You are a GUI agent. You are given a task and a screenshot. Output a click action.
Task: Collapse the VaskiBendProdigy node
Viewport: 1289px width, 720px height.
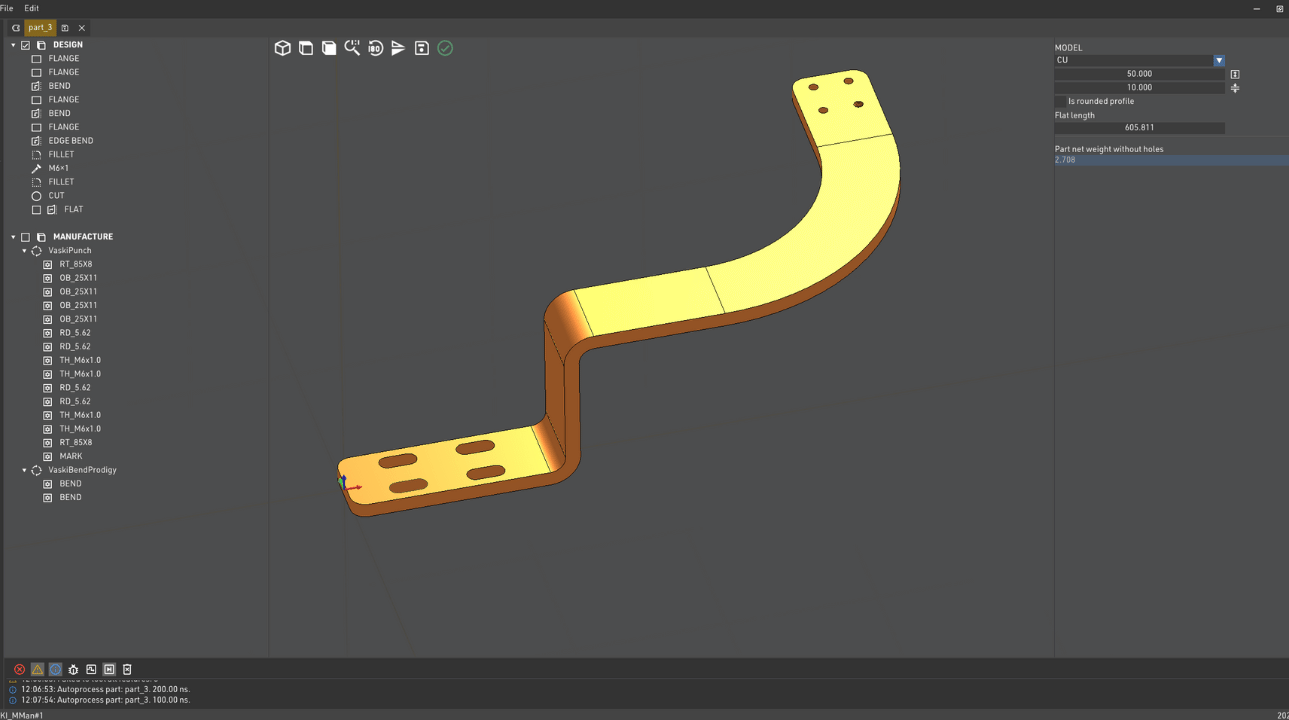click(24, 470)
